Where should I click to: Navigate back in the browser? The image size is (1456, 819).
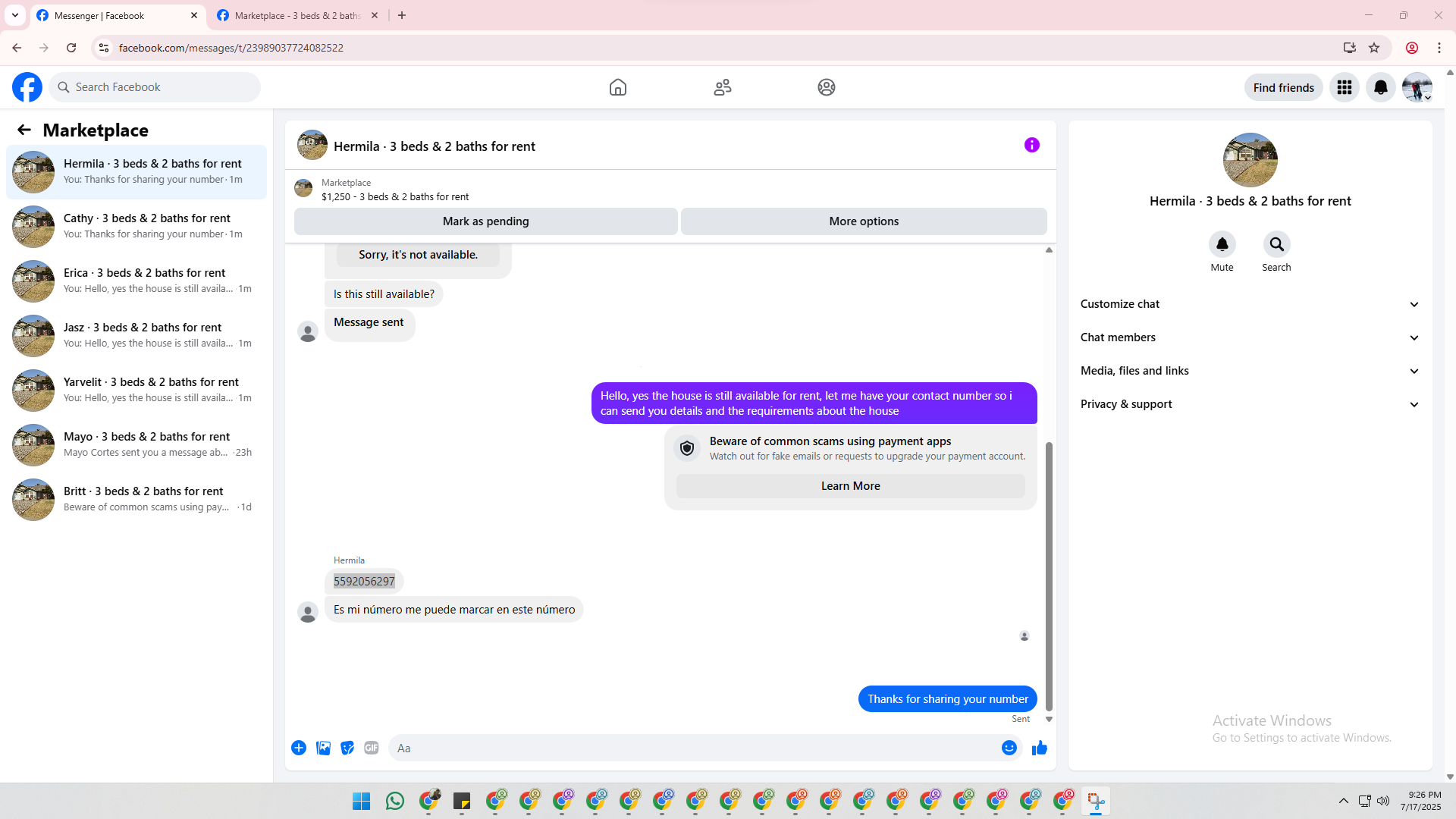coord(17,48)
